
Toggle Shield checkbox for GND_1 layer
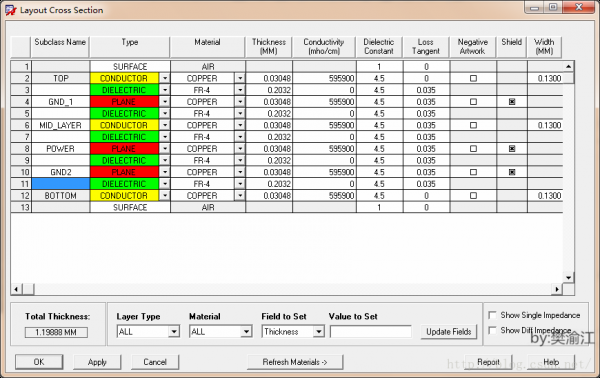512,102
